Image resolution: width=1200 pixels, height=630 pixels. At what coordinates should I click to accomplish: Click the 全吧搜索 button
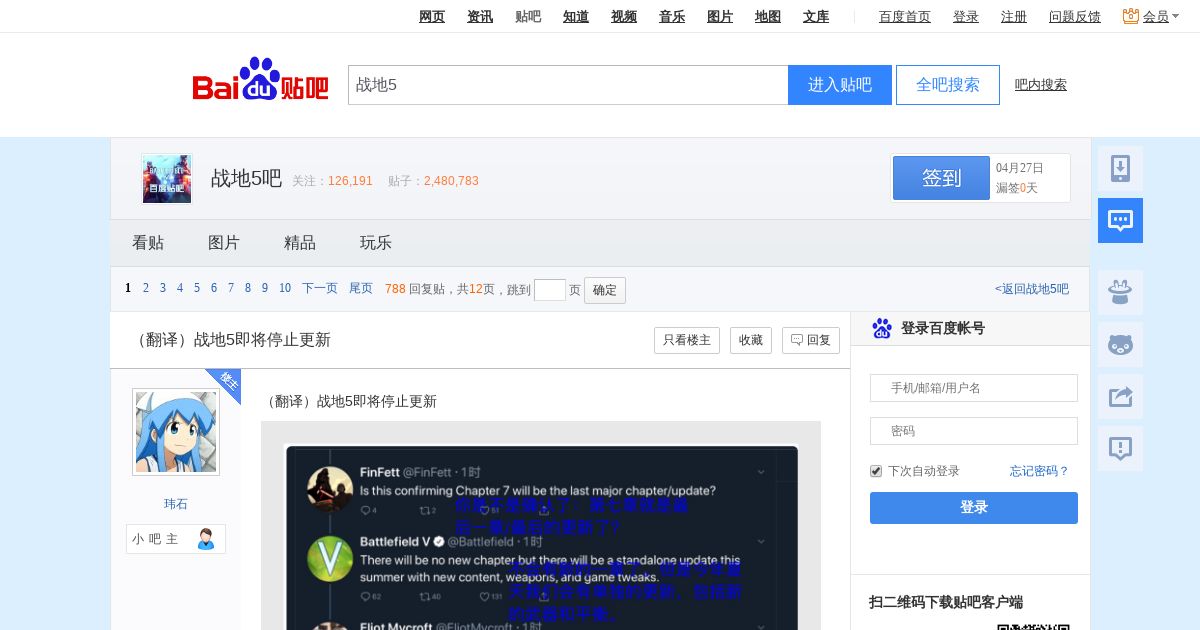click(948, 85)
